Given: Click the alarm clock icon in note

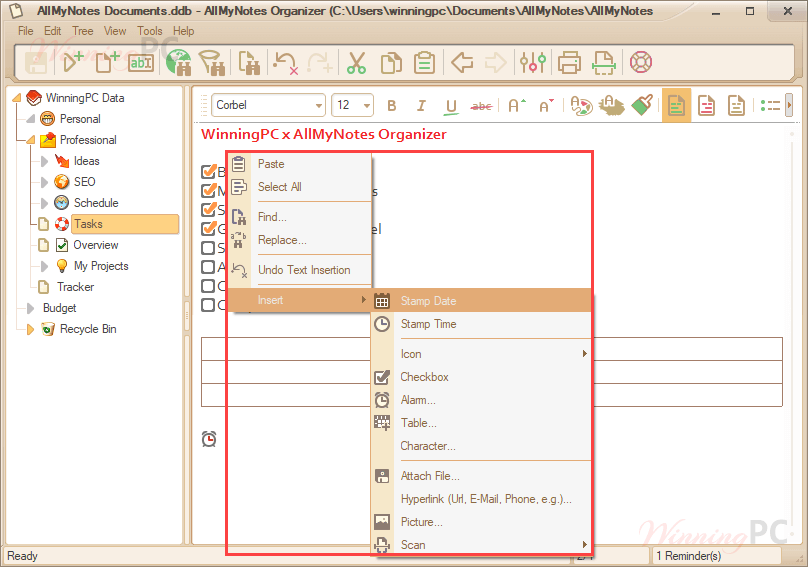Looking at the screenshot, I should coord(209,439).
